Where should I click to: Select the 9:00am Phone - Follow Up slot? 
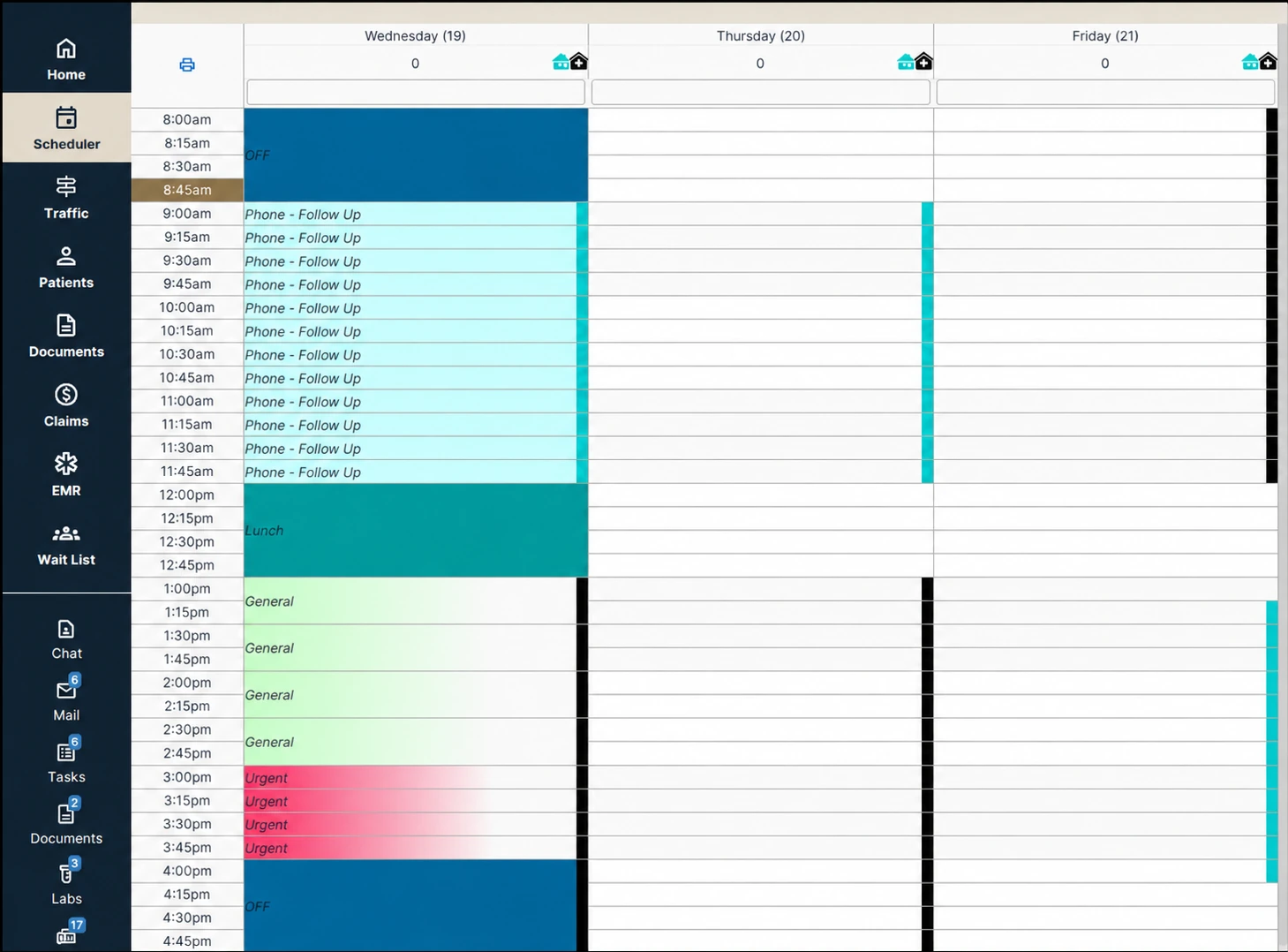pyautogui.click(x=411, y=215)
